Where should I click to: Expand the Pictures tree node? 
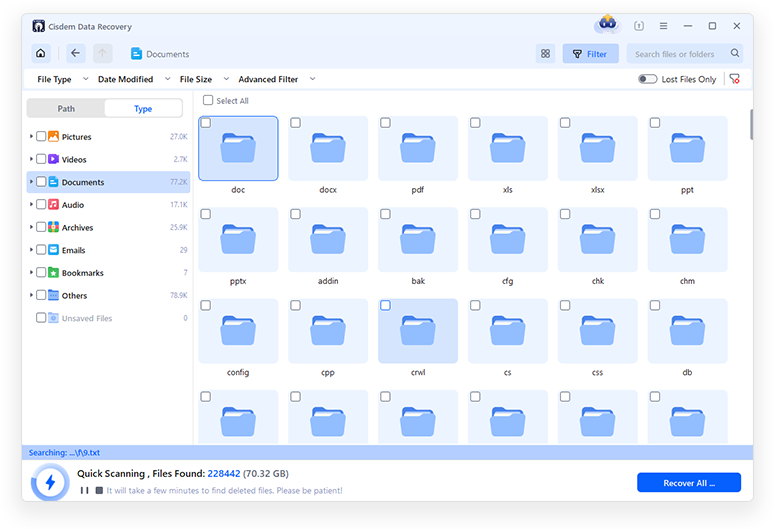tap(31, 136)
